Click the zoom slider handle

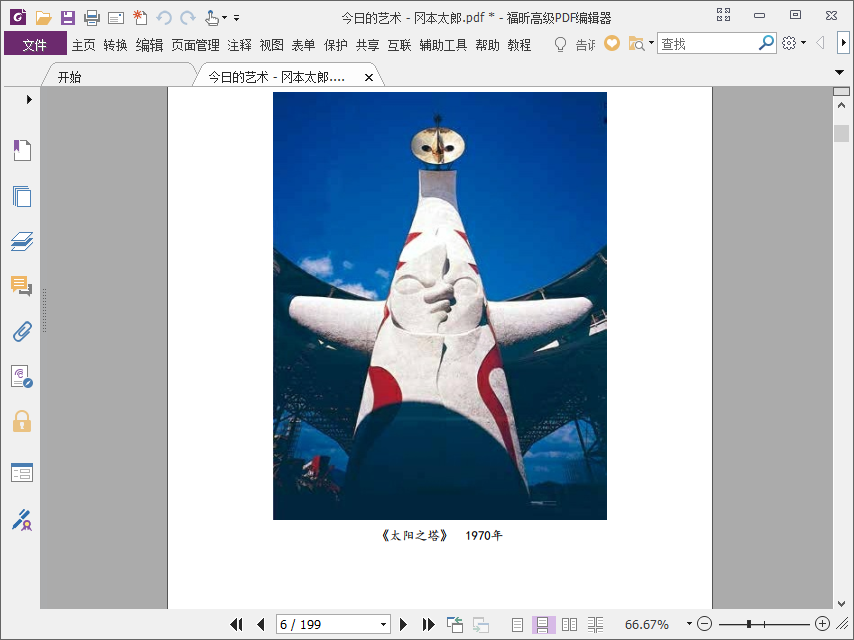click(749, 624)
